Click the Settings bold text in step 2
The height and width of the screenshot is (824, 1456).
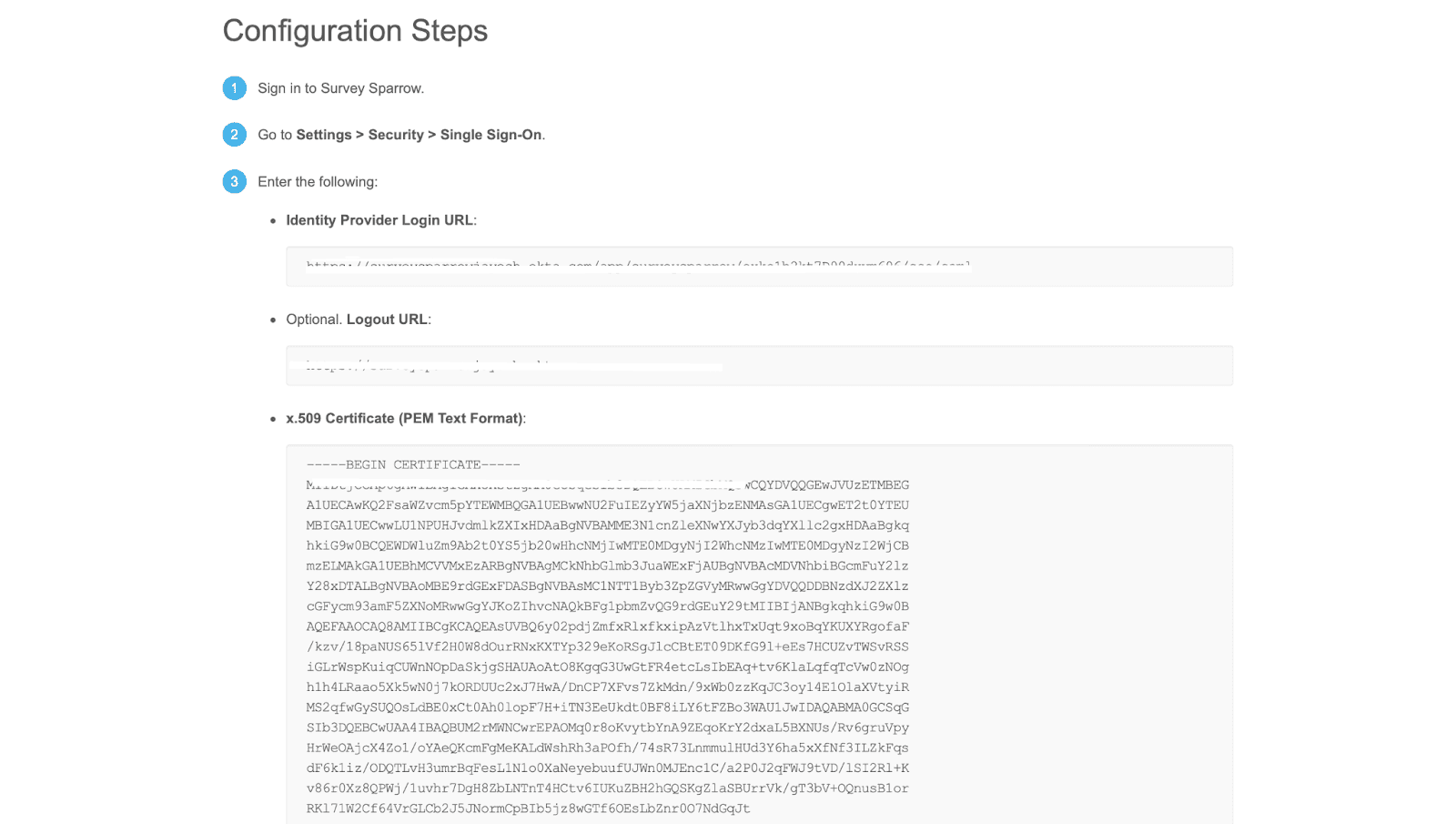pos(323,135)
